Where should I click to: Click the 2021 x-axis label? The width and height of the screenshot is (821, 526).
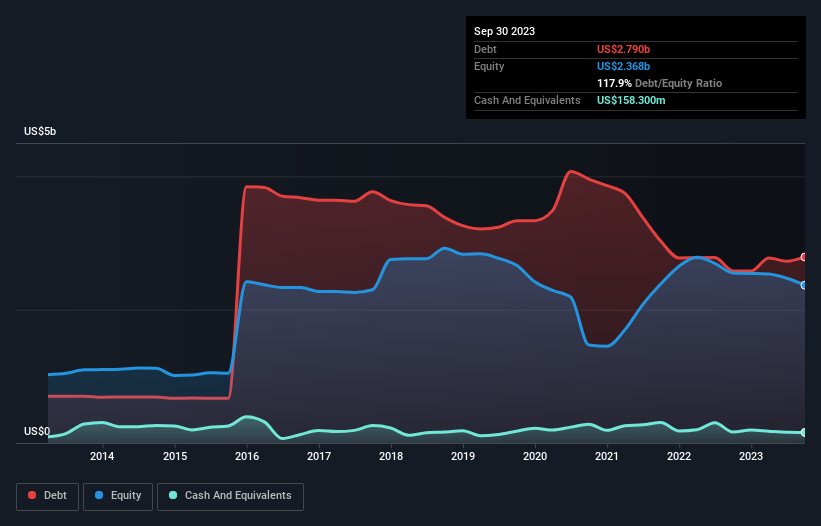(607, 456)
